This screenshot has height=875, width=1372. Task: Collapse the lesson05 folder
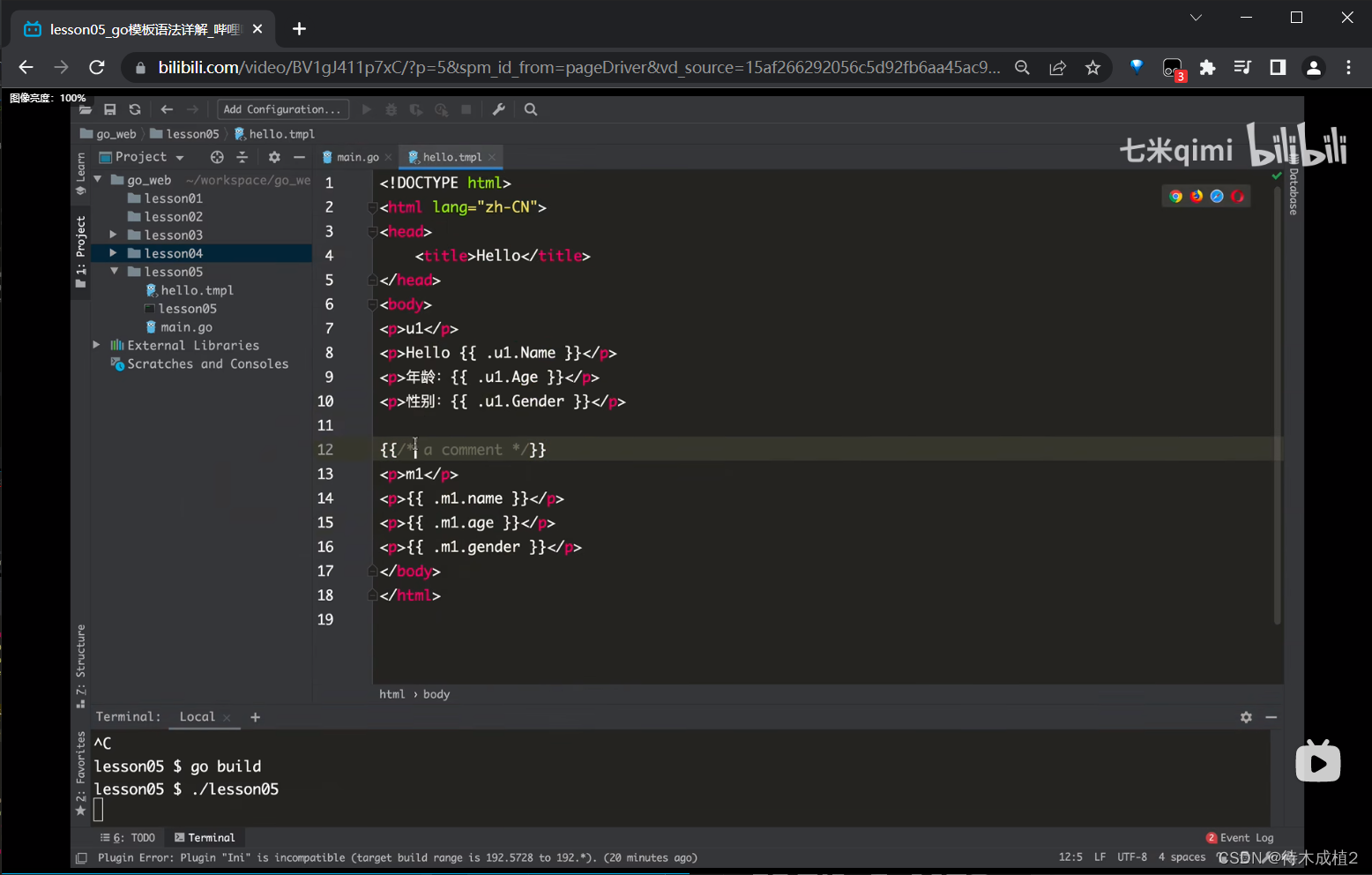[x=114, y=272]
